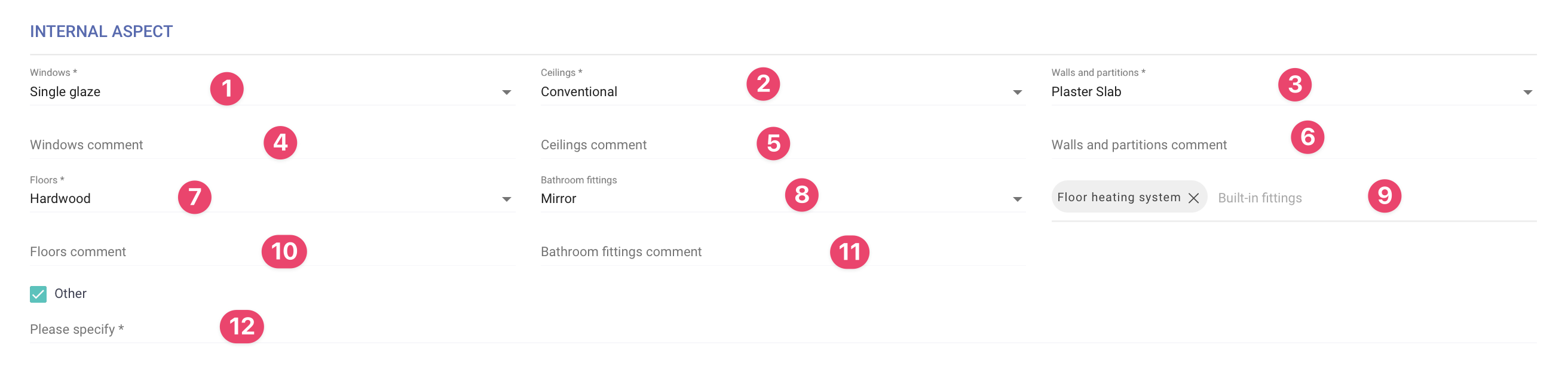Uncheck the Other checkbox
Viewport: 1568px width, 369px height.
(x=38, y=294)
